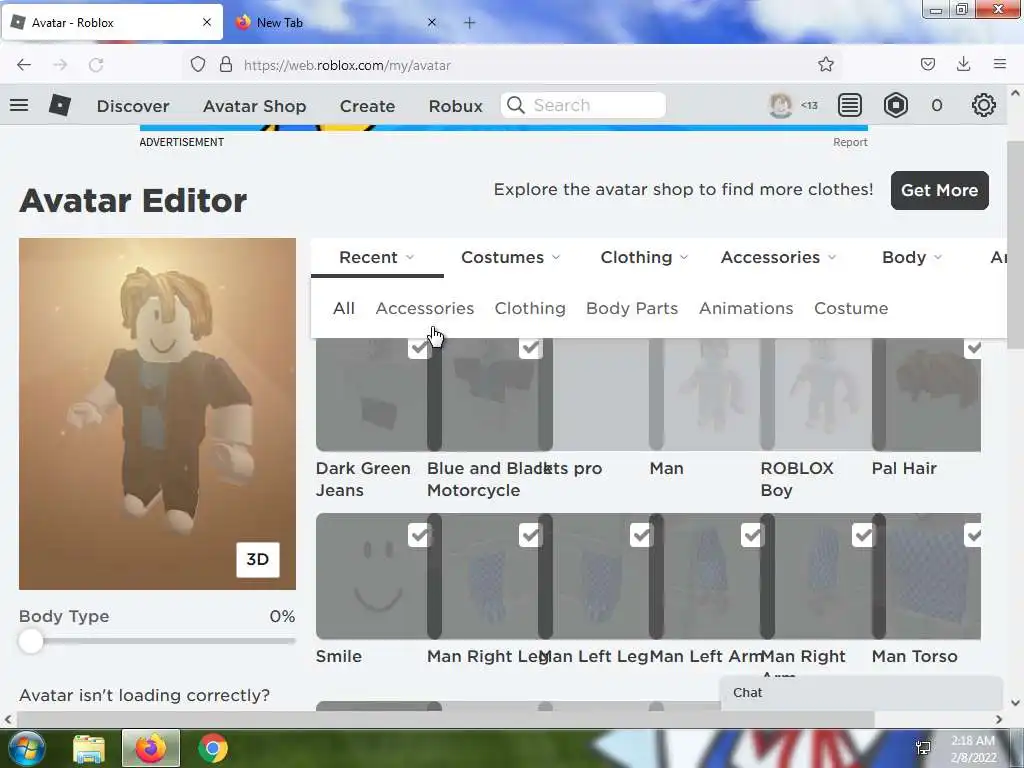The width and height of the screenshot is (1024, 768).
Task: Open the user avatar profile icon
Action: pos(780,105)
